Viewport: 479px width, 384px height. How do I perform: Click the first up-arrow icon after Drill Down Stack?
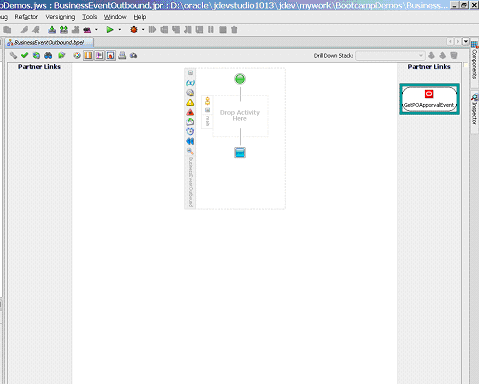point(431,55)
